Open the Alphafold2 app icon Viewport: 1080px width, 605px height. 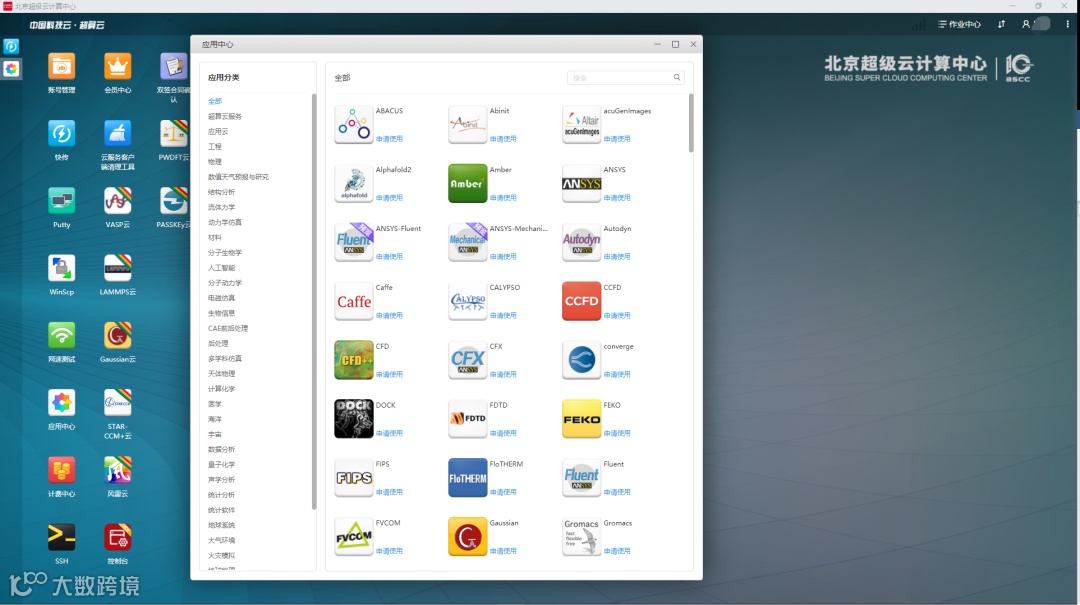click(353, 183)
